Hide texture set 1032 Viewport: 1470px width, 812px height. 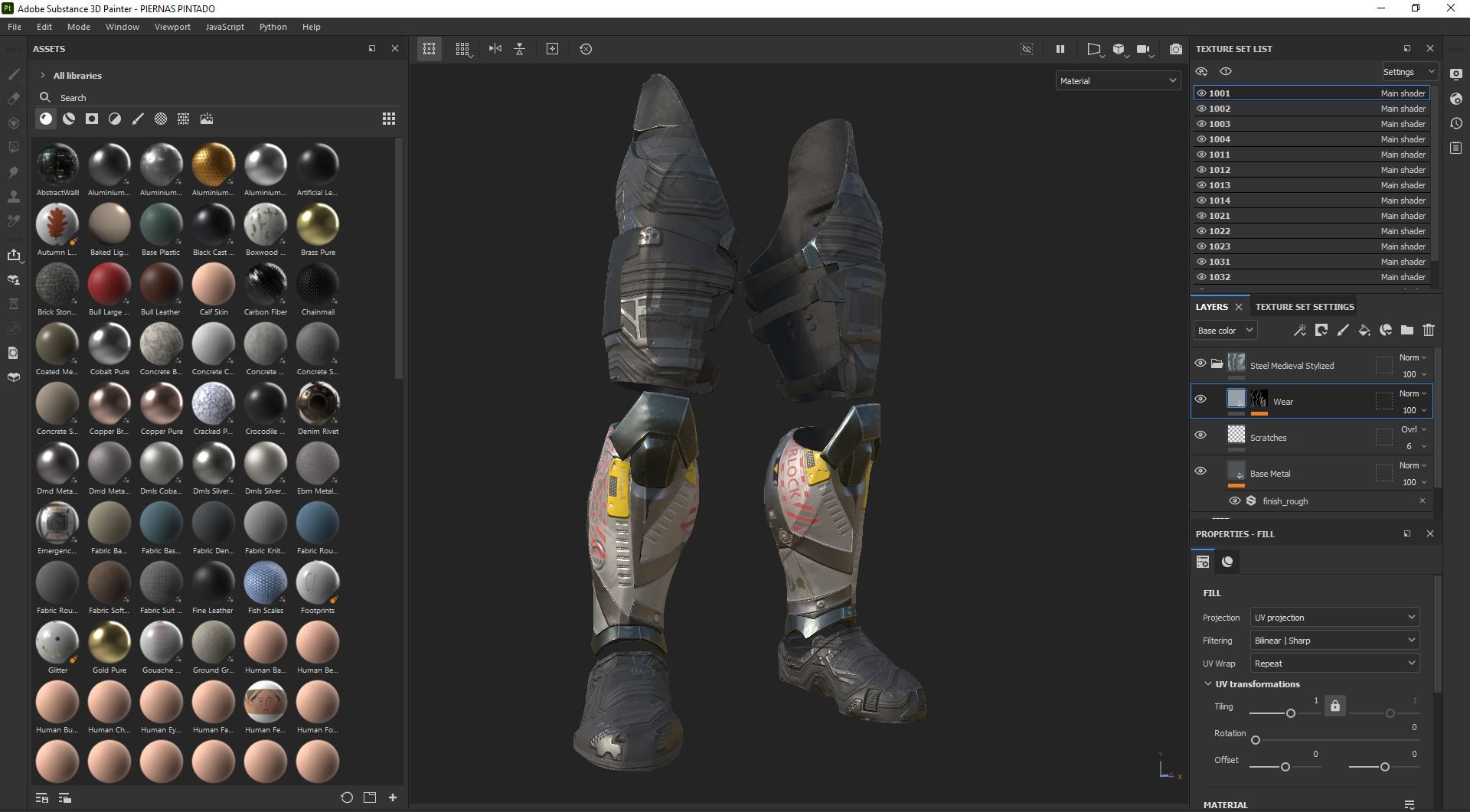point(1201,277)
